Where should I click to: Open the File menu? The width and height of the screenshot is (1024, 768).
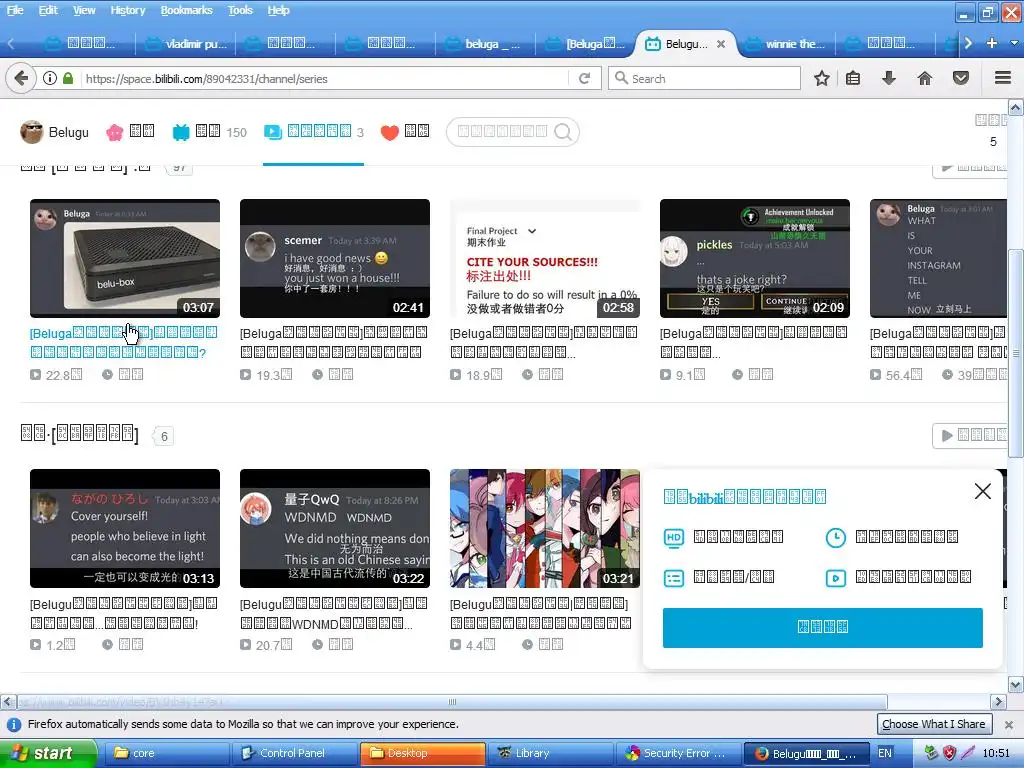click(x=14, y=10)
